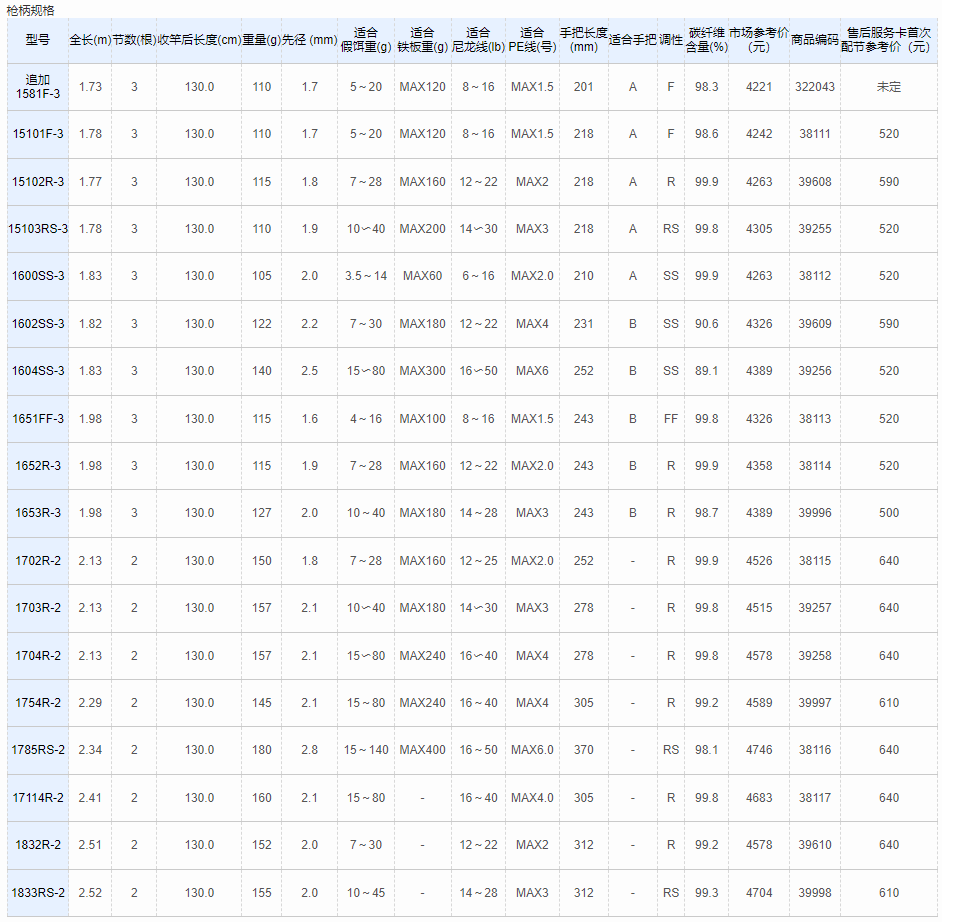Select model cell 1653R-3
969x922 pixels.
[x=38, y=513]
